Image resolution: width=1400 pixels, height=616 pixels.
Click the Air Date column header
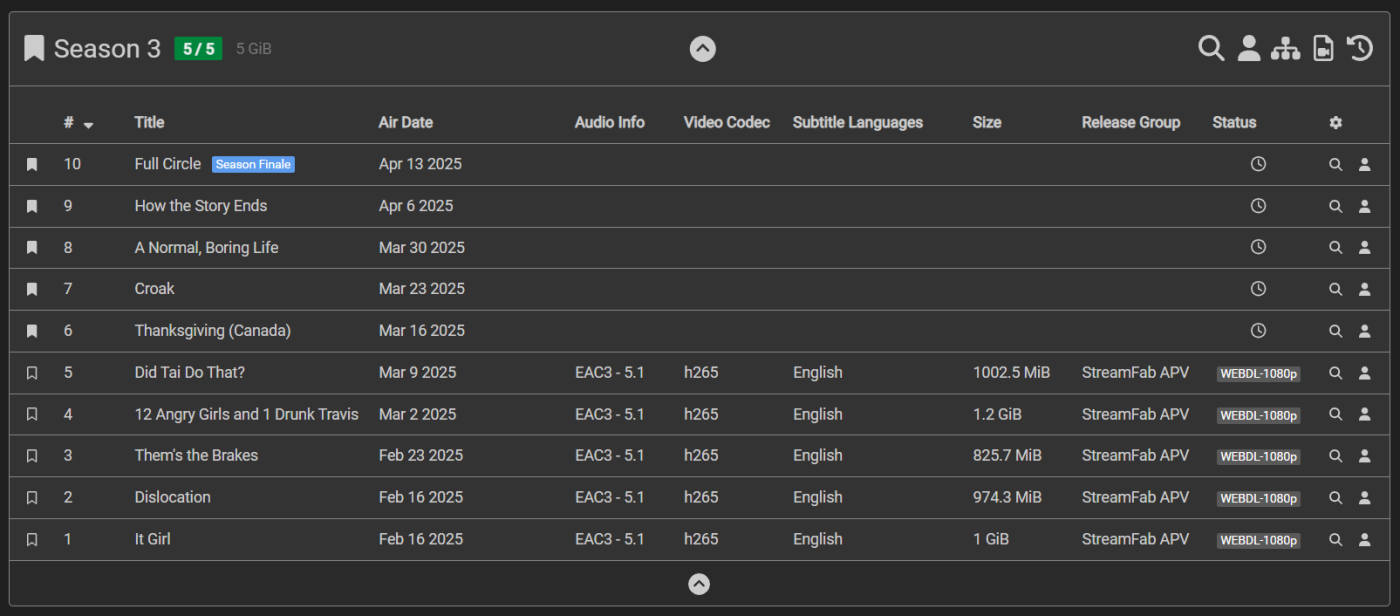405,123
